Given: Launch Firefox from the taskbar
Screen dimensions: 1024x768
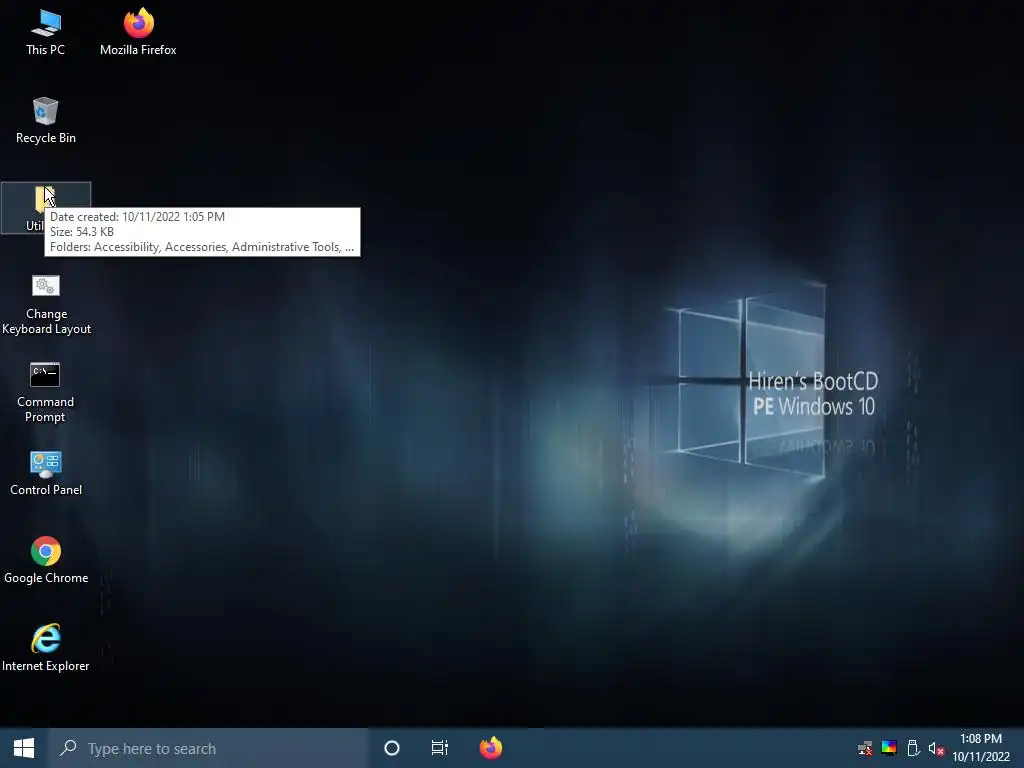Looking at the screenshot, I should click(x=490, y=748).
